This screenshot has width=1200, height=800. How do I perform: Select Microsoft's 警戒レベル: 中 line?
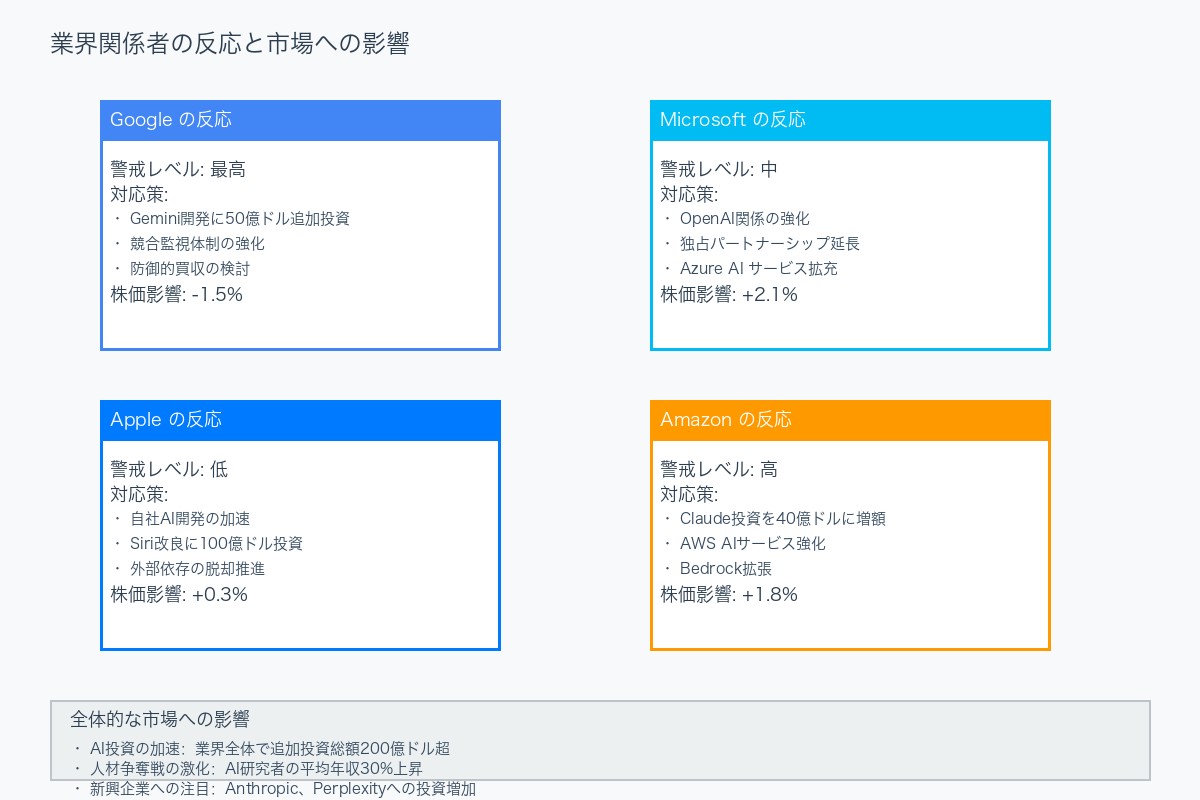[x=719, y=170]
